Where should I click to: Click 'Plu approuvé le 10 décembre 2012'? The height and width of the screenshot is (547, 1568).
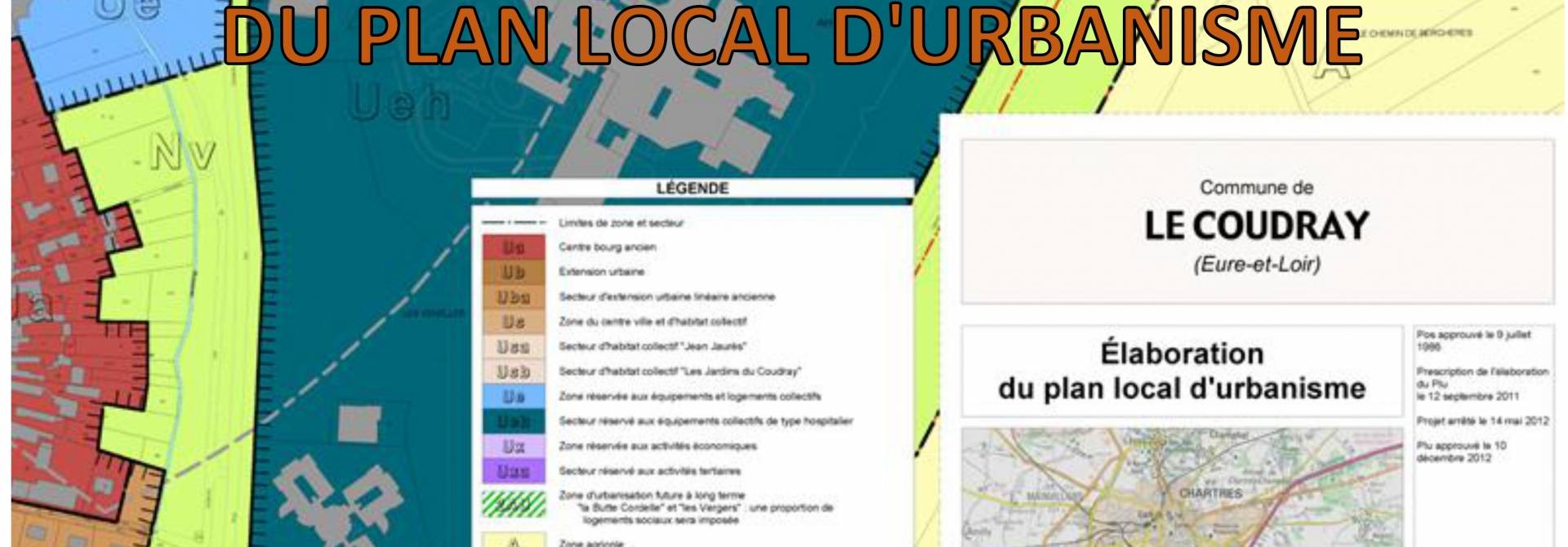(x=1461, y=451)
